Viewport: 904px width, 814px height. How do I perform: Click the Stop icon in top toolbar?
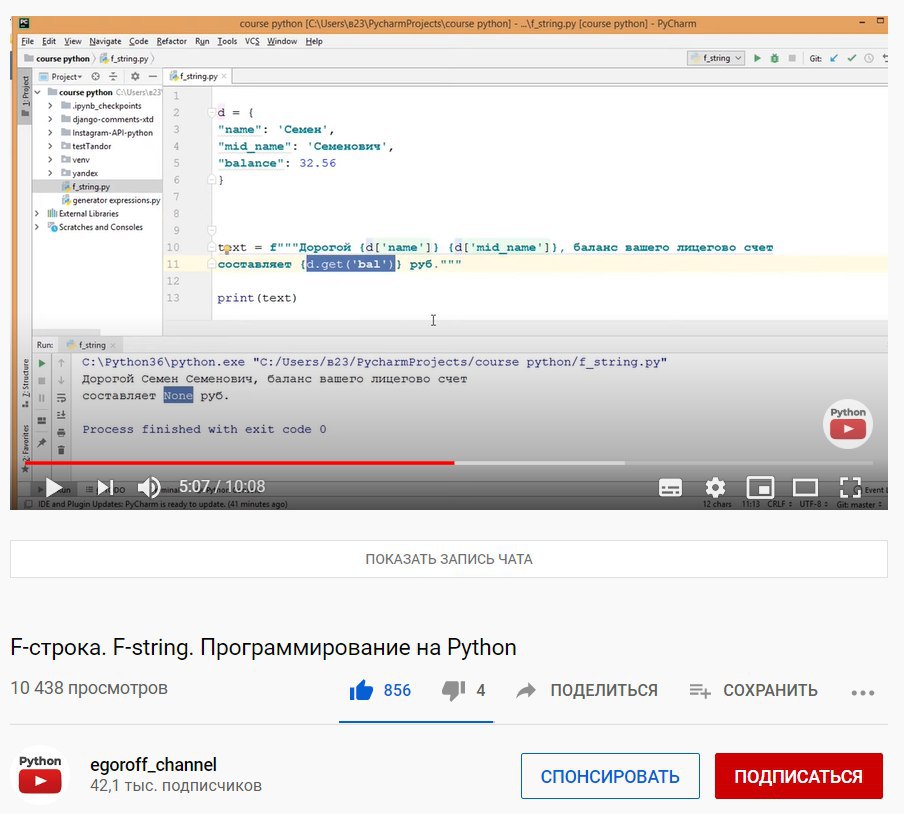(792, 58)
